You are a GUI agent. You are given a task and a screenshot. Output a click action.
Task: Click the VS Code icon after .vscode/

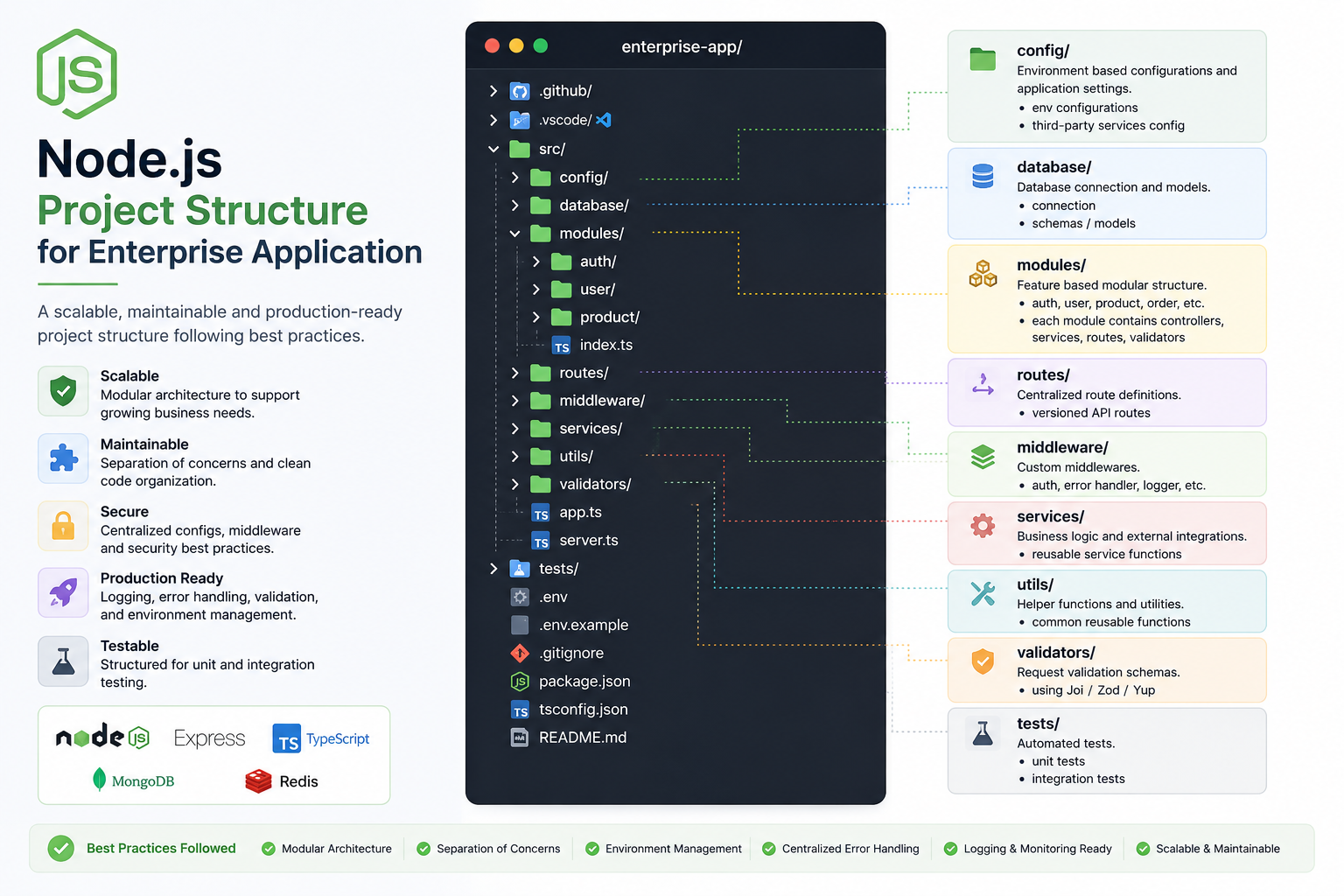(x=604, y=120)
